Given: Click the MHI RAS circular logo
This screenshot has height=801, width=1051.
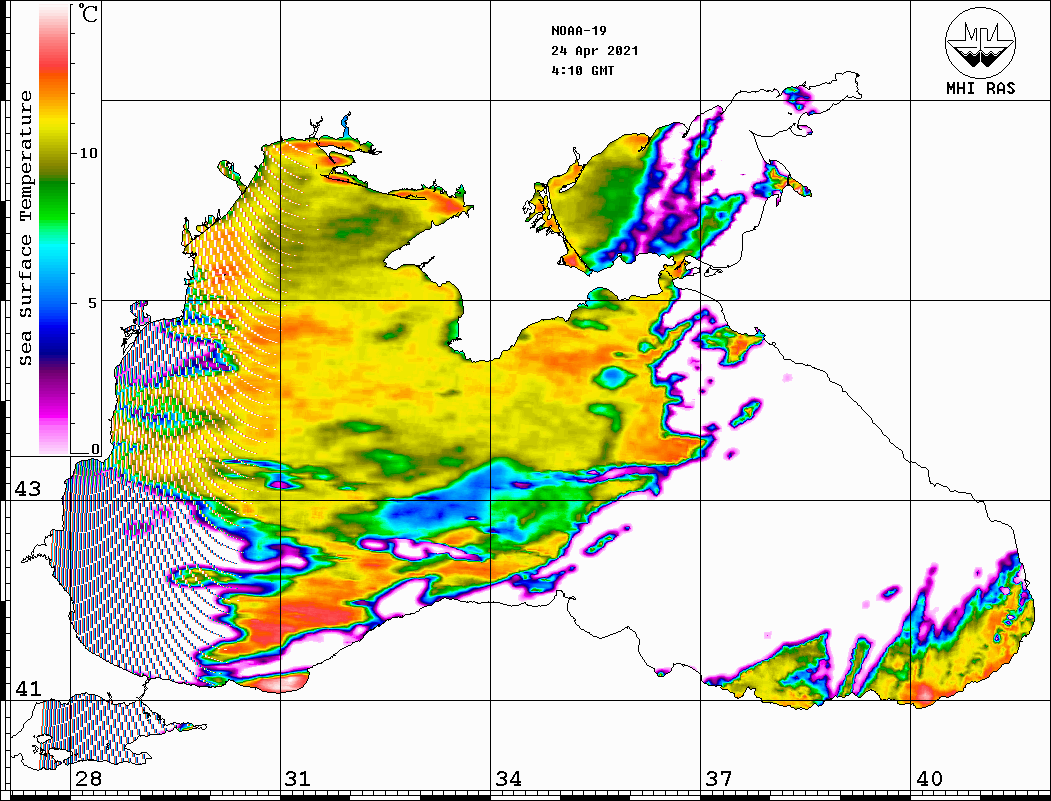Looking at the screenshot, I should (x=981, y=42).
